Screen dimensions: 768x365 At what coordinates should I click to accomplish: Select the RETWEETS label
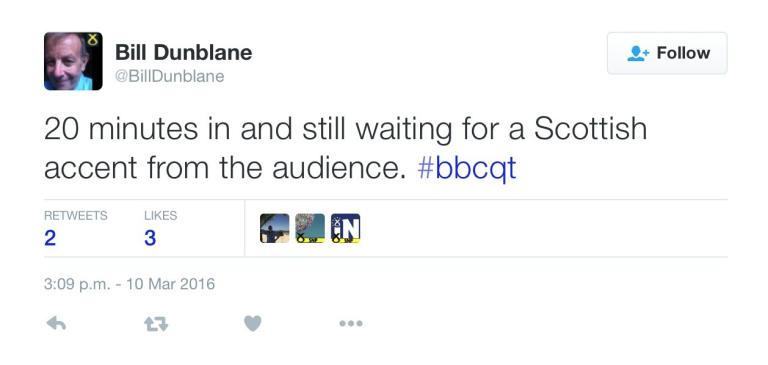(75, 216)
